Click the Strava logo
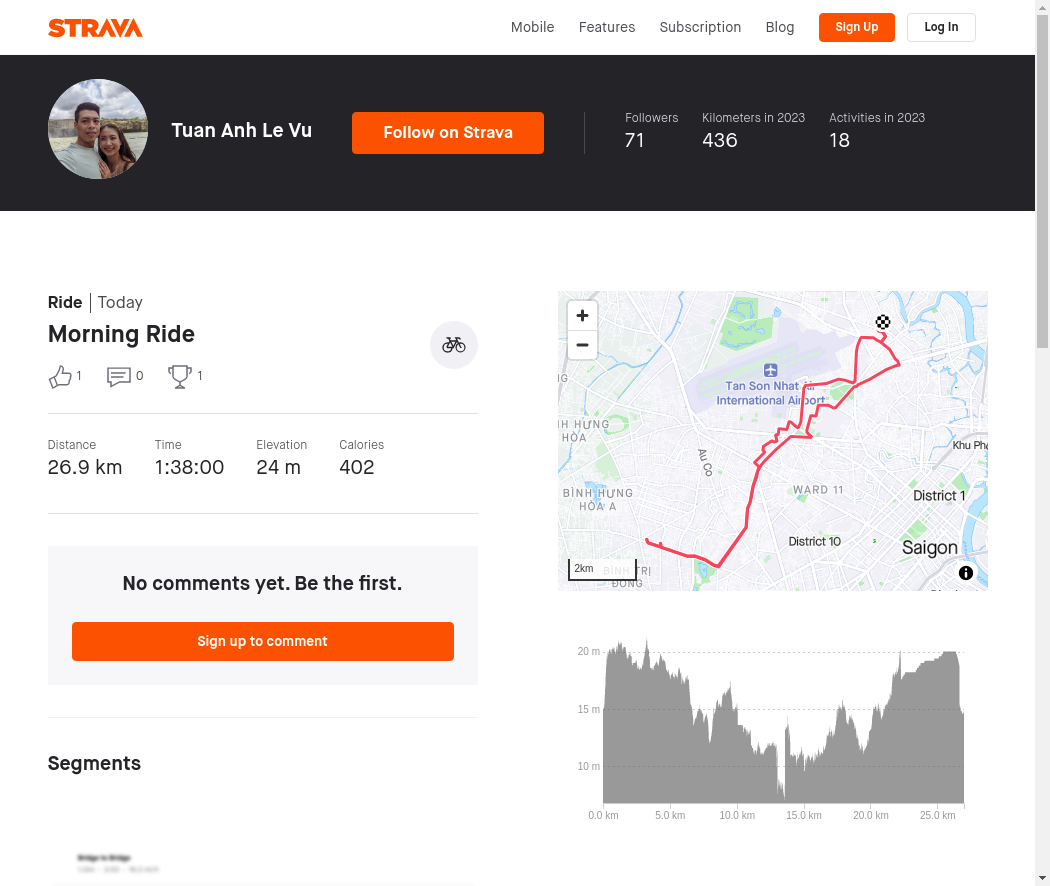 [x=95, y=28]
